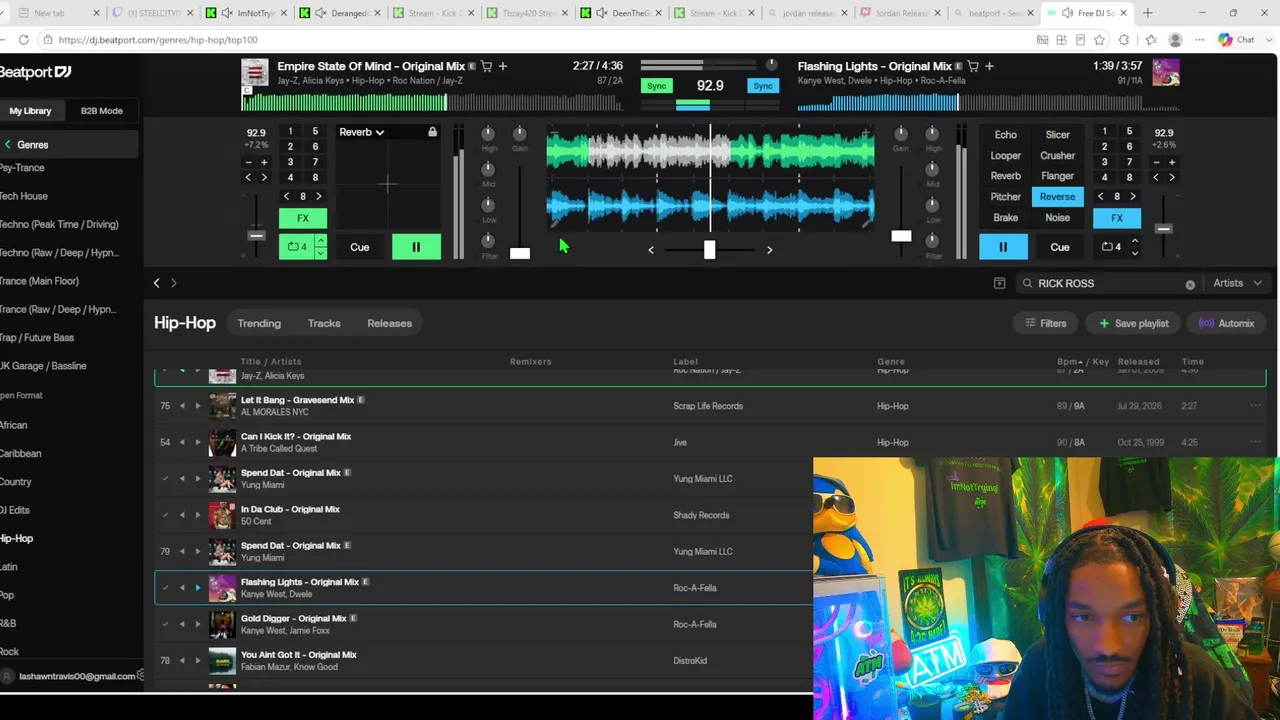Click the left deck Cue button

[359, 247]
